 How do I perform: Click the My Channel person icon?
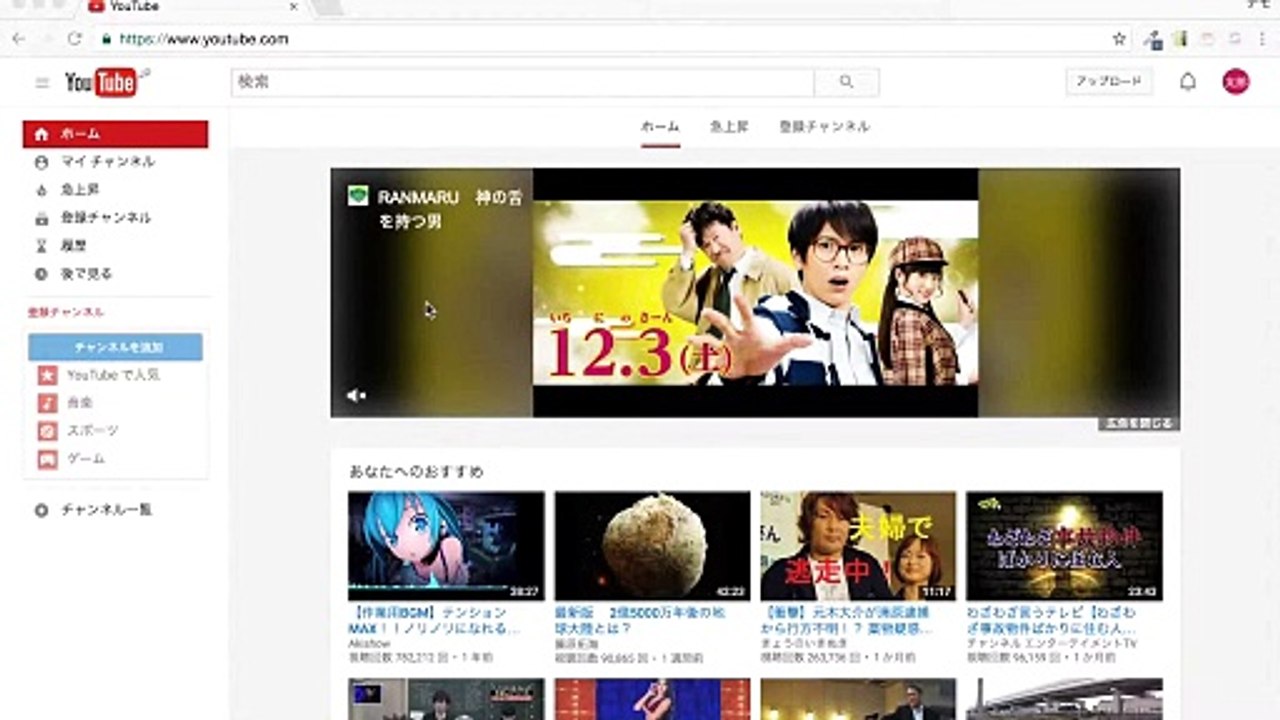coord(41,162)
